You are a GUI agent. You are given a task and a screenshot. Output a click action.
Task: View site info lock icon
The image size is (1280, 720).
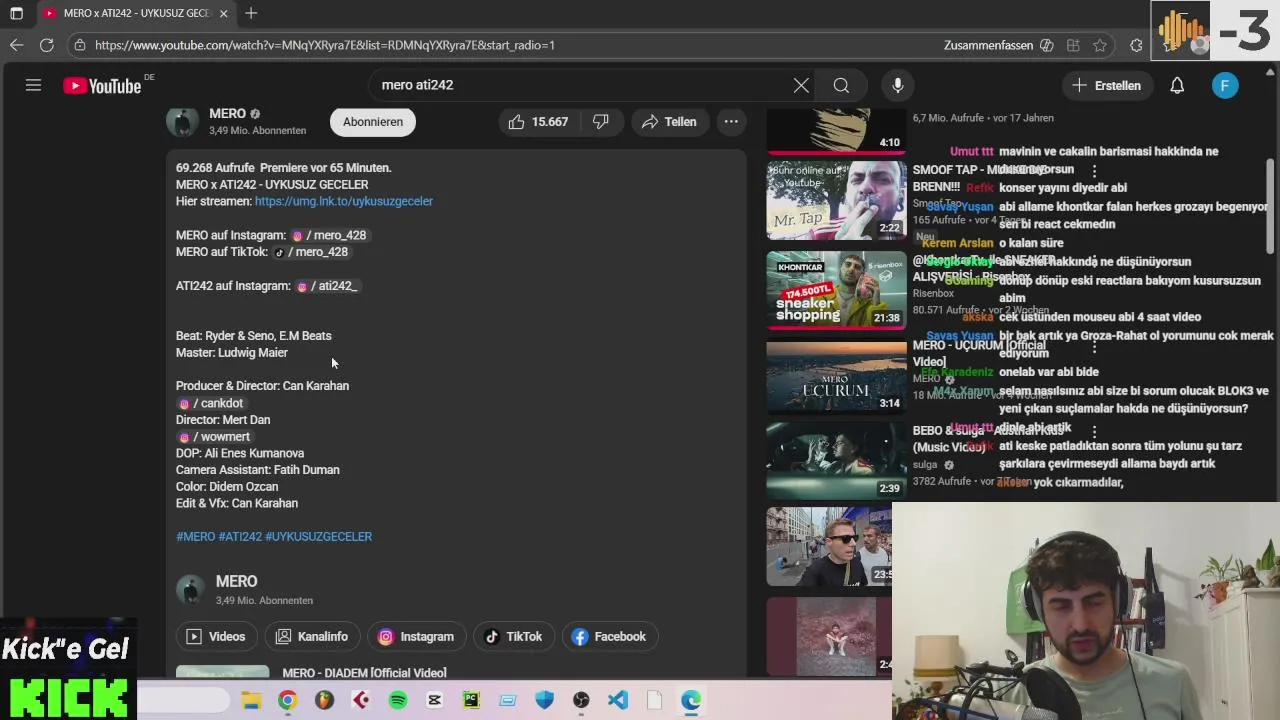80,45
